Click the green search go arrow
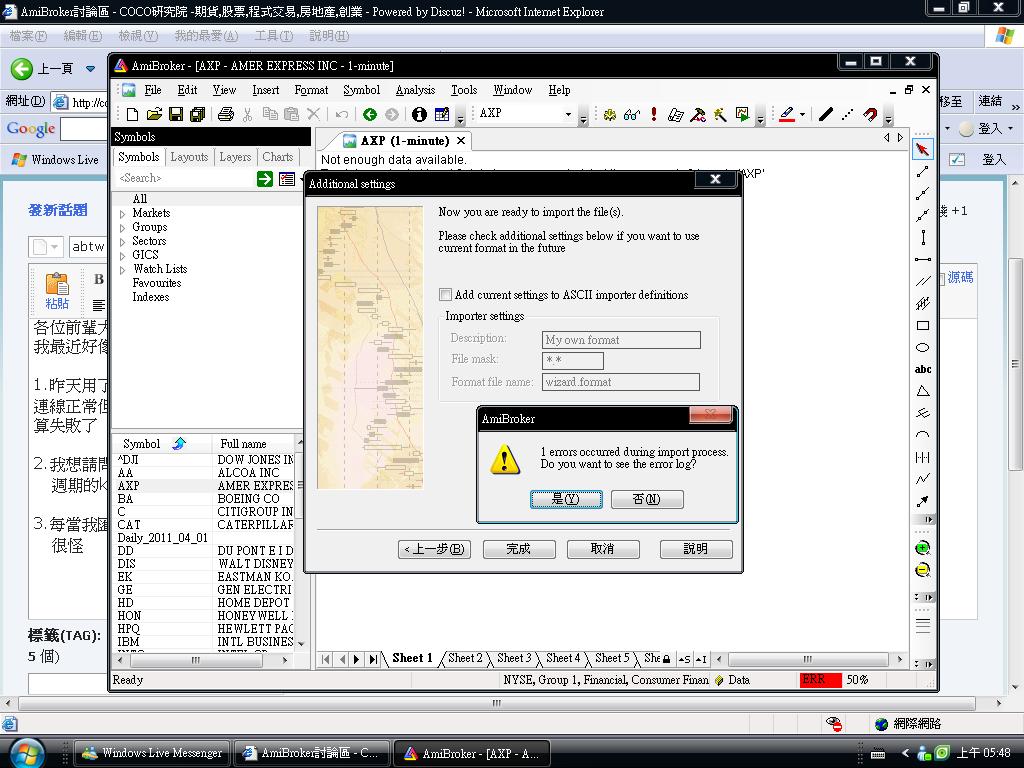 (x=264, y=179)
